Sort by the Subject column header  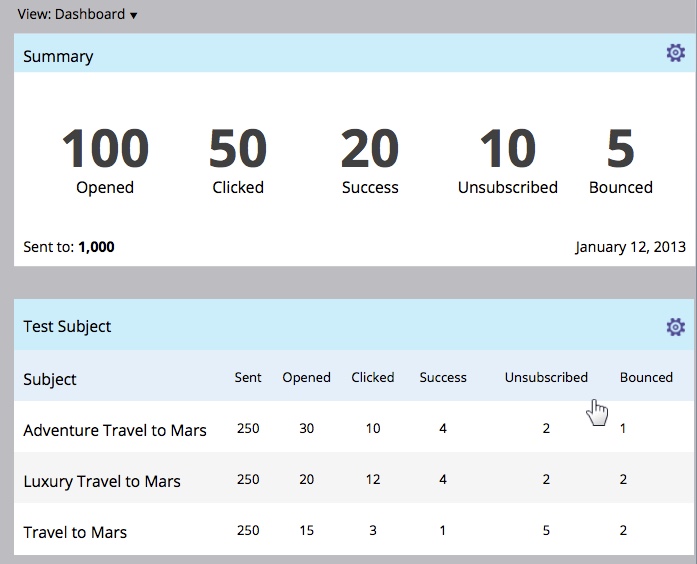[50, 379]
